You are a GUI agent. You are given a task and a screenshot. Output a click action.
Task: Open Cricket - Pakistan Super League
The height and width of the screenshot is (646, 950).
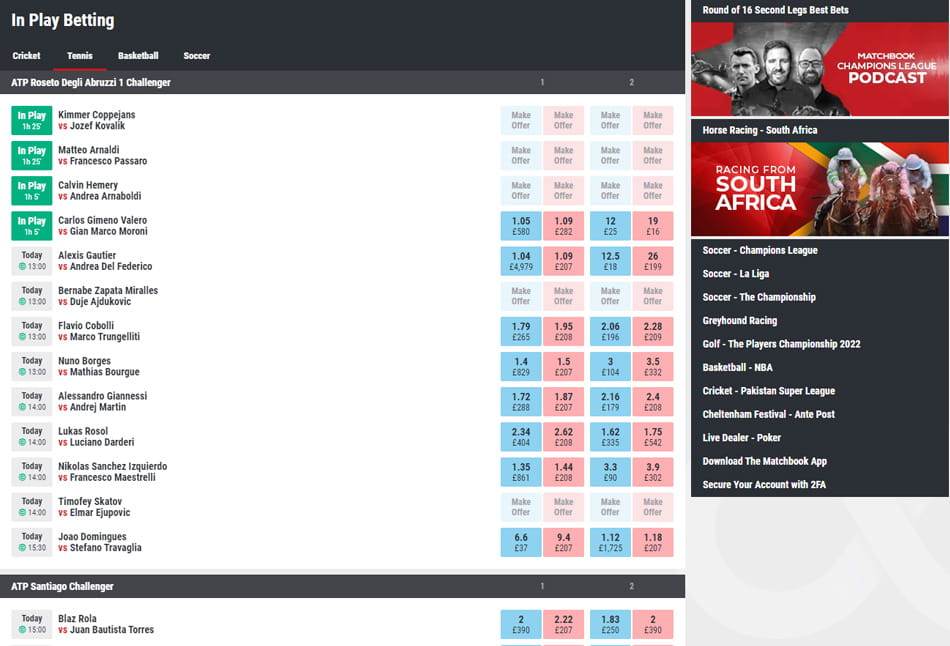(769, 391)
